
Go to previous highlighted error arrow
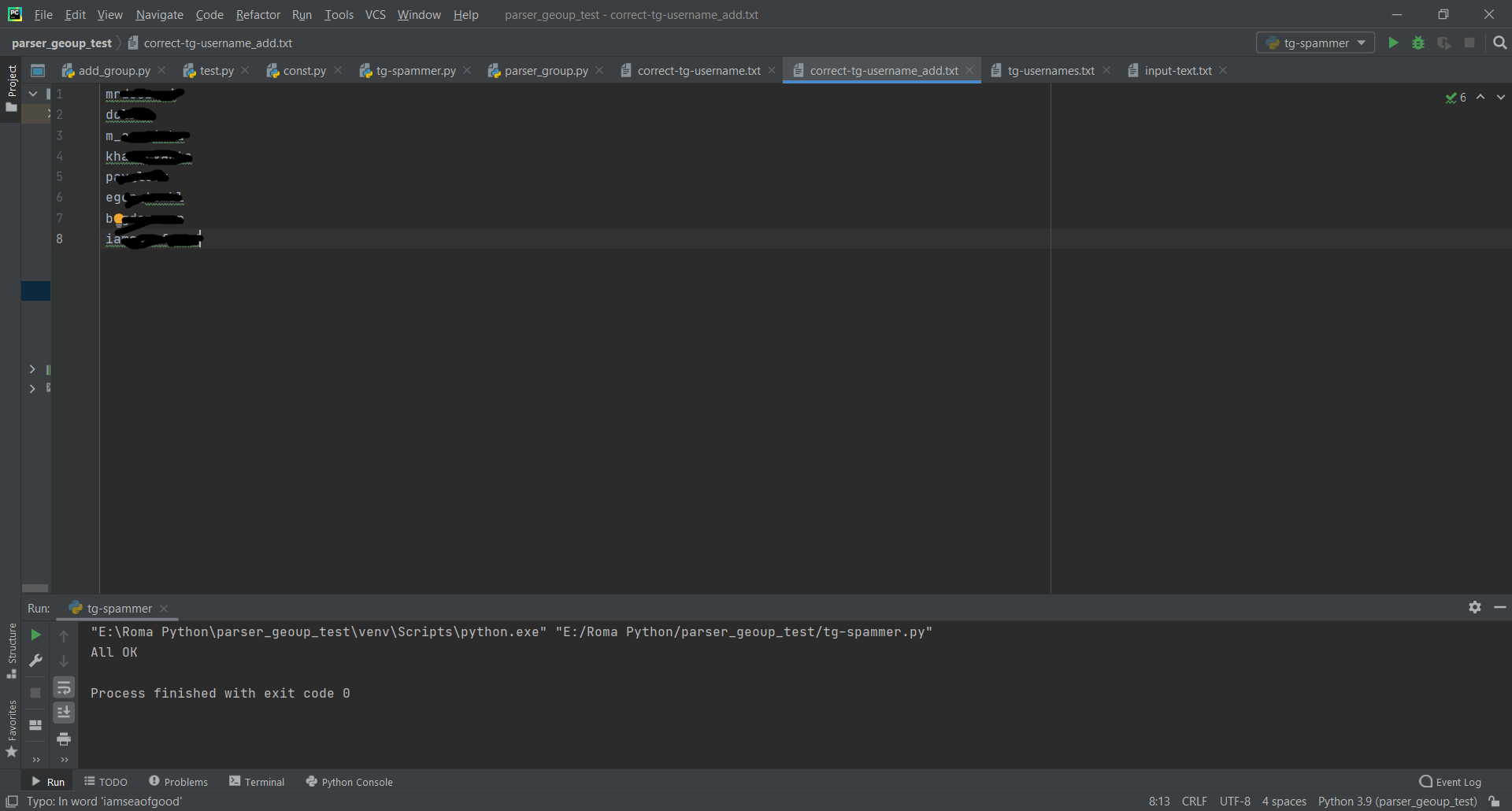coord(1480,98)
